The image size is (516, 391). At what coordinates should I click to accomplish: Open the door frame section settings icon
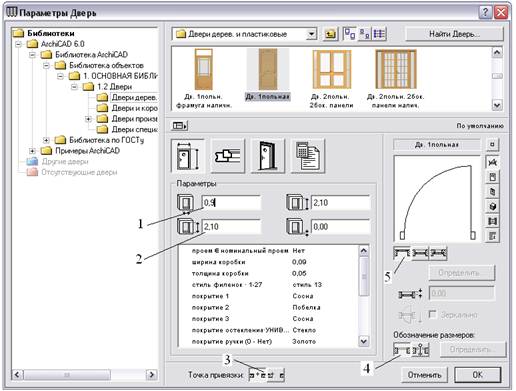pos(228,156)
